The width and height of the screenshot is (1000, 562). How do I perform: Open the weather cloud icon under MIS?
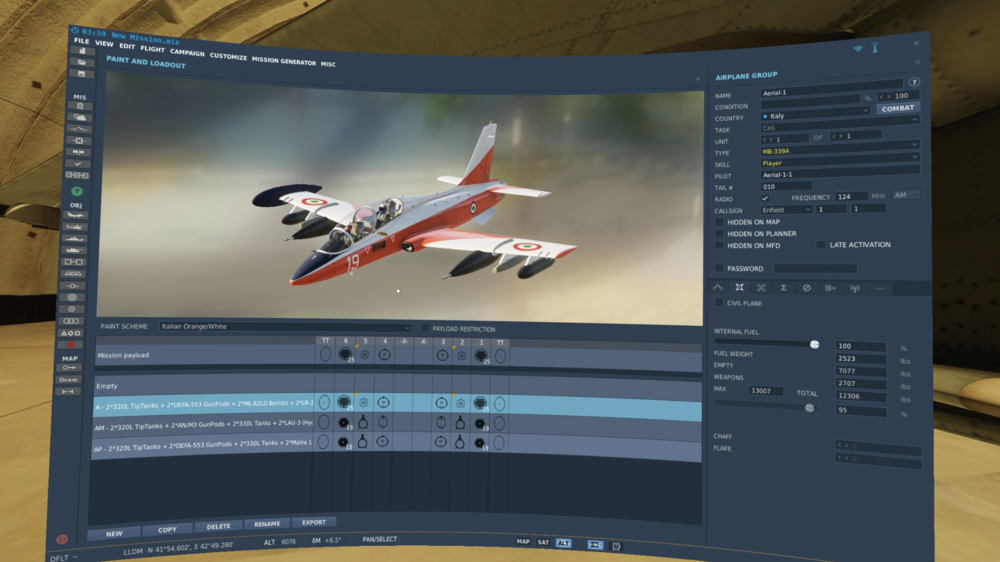[80, 118]
